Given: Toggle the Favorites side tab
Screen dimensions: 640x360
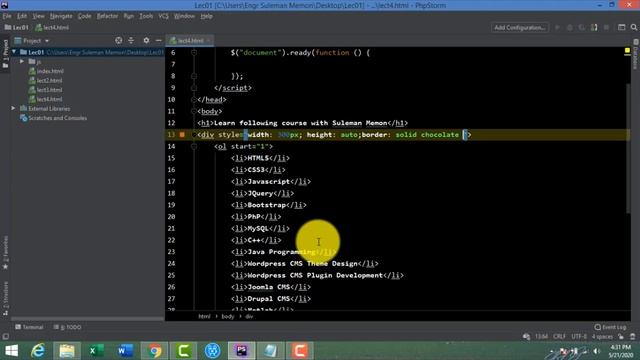Looking at the screenshot, I should [x=5, y=252].
